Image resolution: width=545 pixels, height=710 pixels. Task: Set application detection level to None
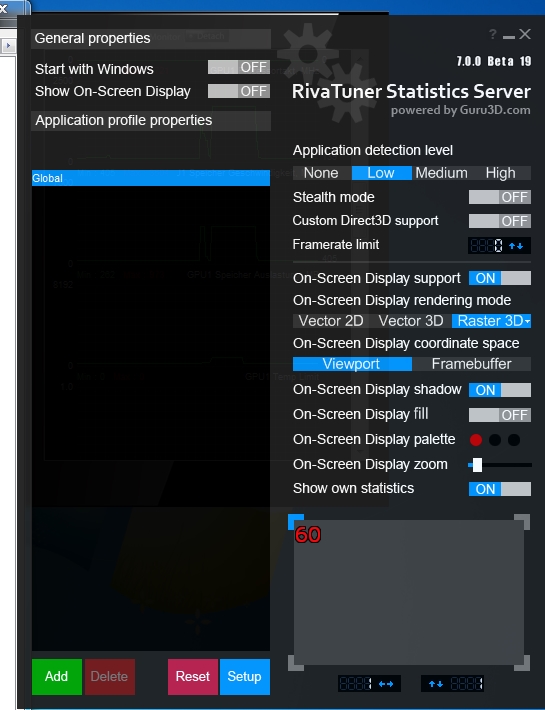(x=321, y=173)
